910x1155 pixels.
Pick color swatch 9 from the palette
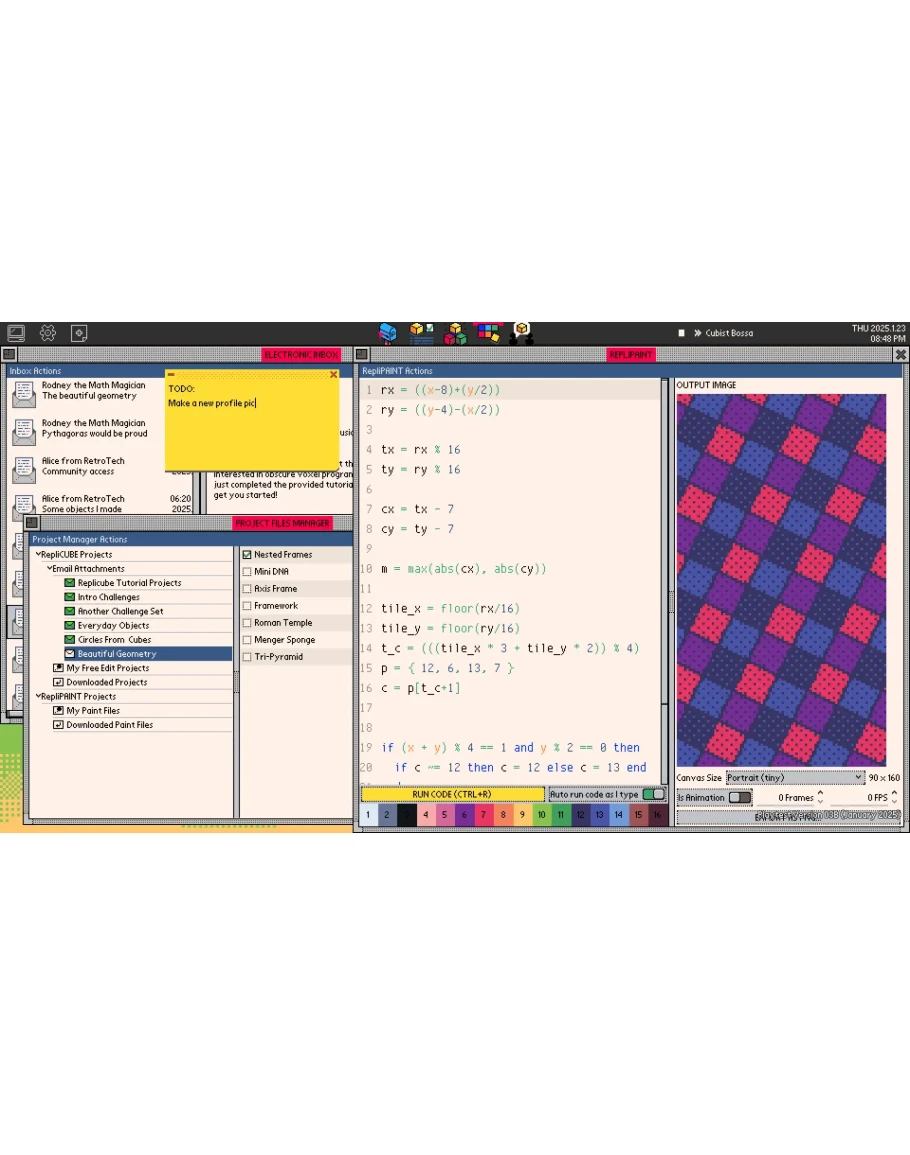point(522,815)
